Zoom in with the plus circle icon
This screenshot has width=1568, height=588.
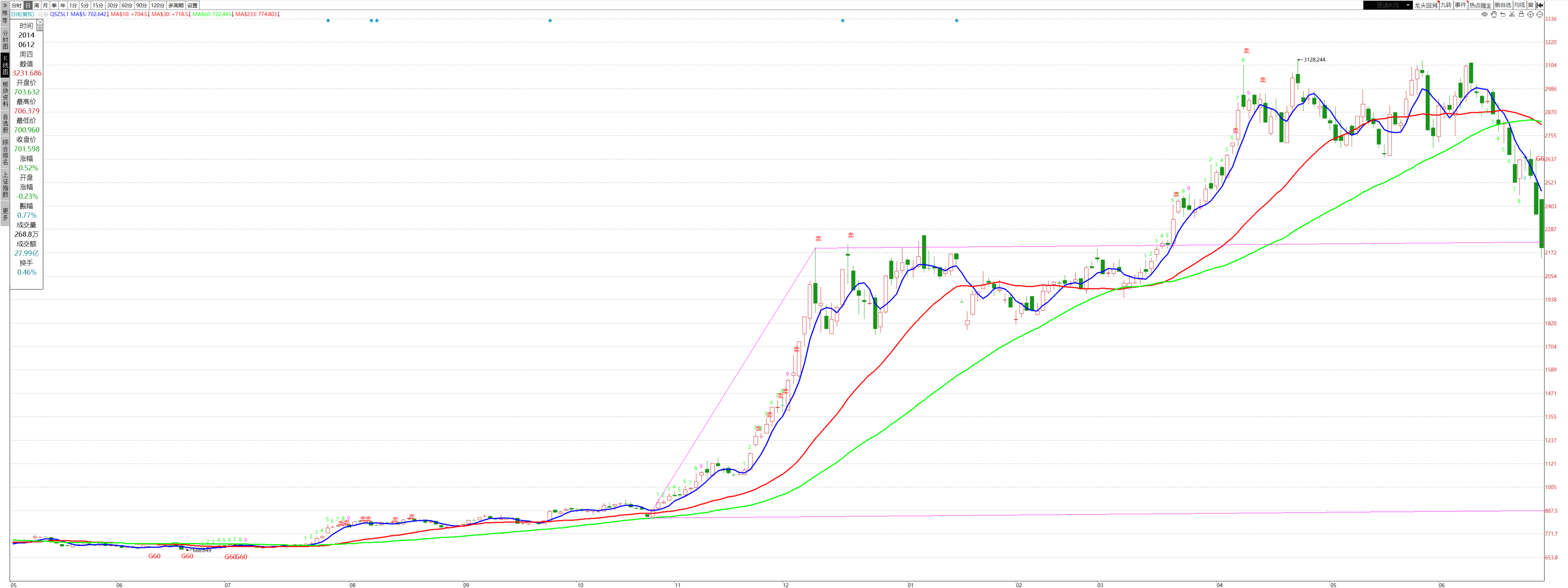(1530, 15)
